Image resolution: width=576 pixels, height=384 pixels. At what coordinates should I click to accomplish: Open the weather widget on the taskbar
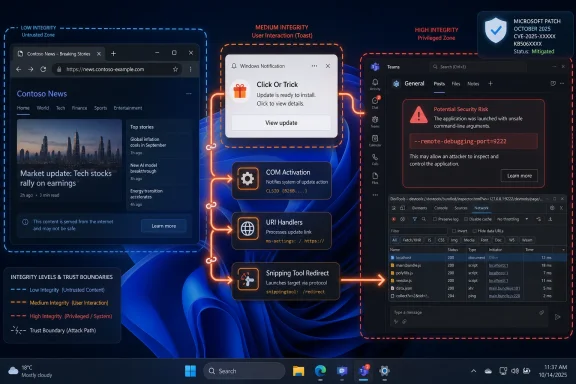pyautogui.click(x=30, y=371)
